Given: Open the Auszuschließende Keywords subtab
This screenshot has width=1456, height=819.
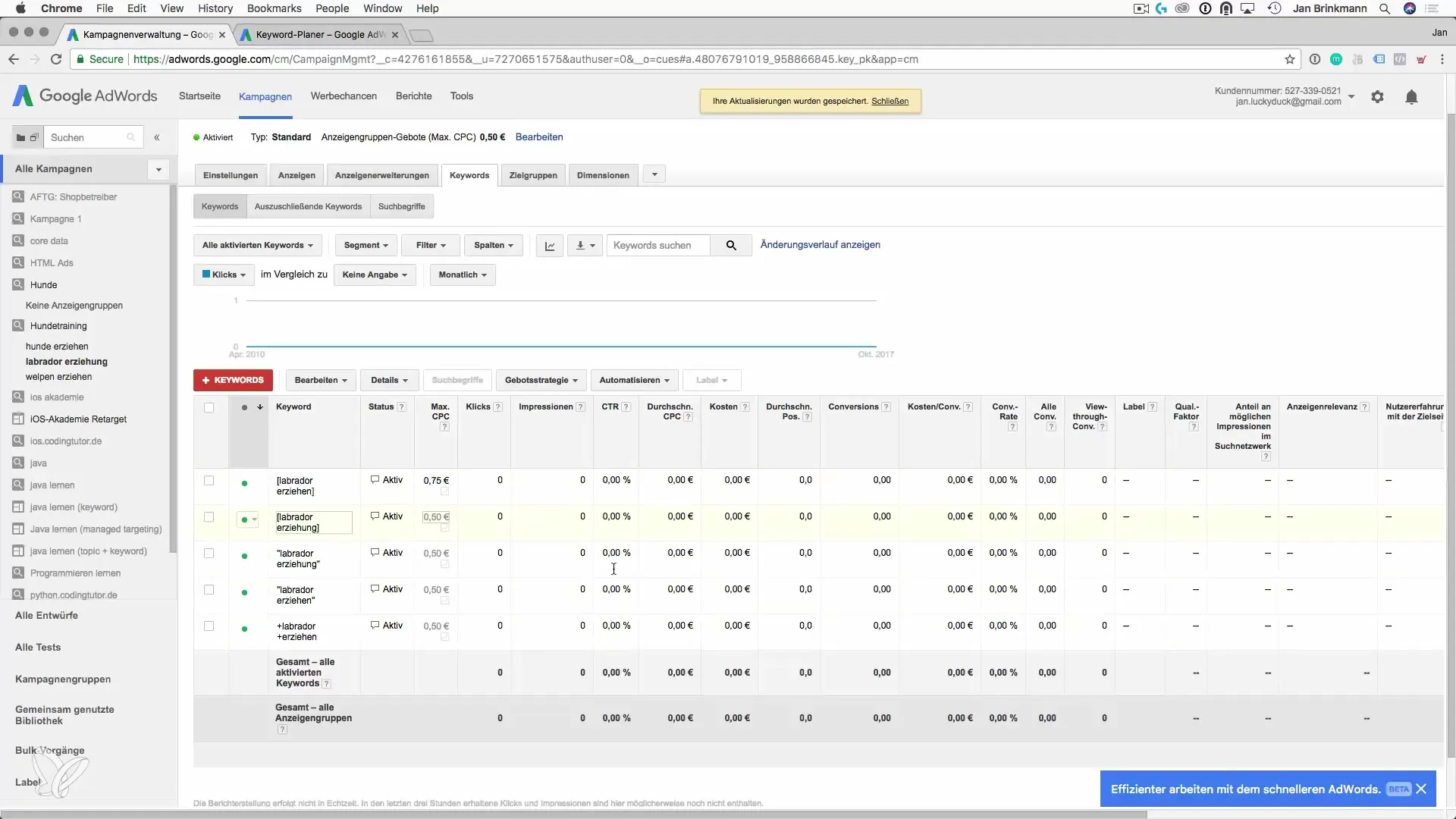Looking at the screenshot, I should (x=308, y=206).
